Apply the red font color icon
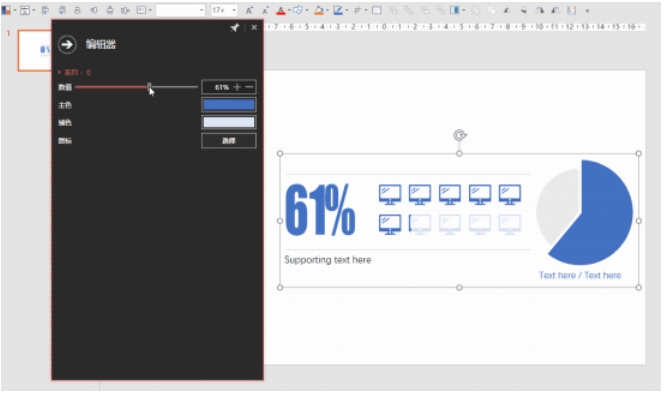 (x=281, y=10)
